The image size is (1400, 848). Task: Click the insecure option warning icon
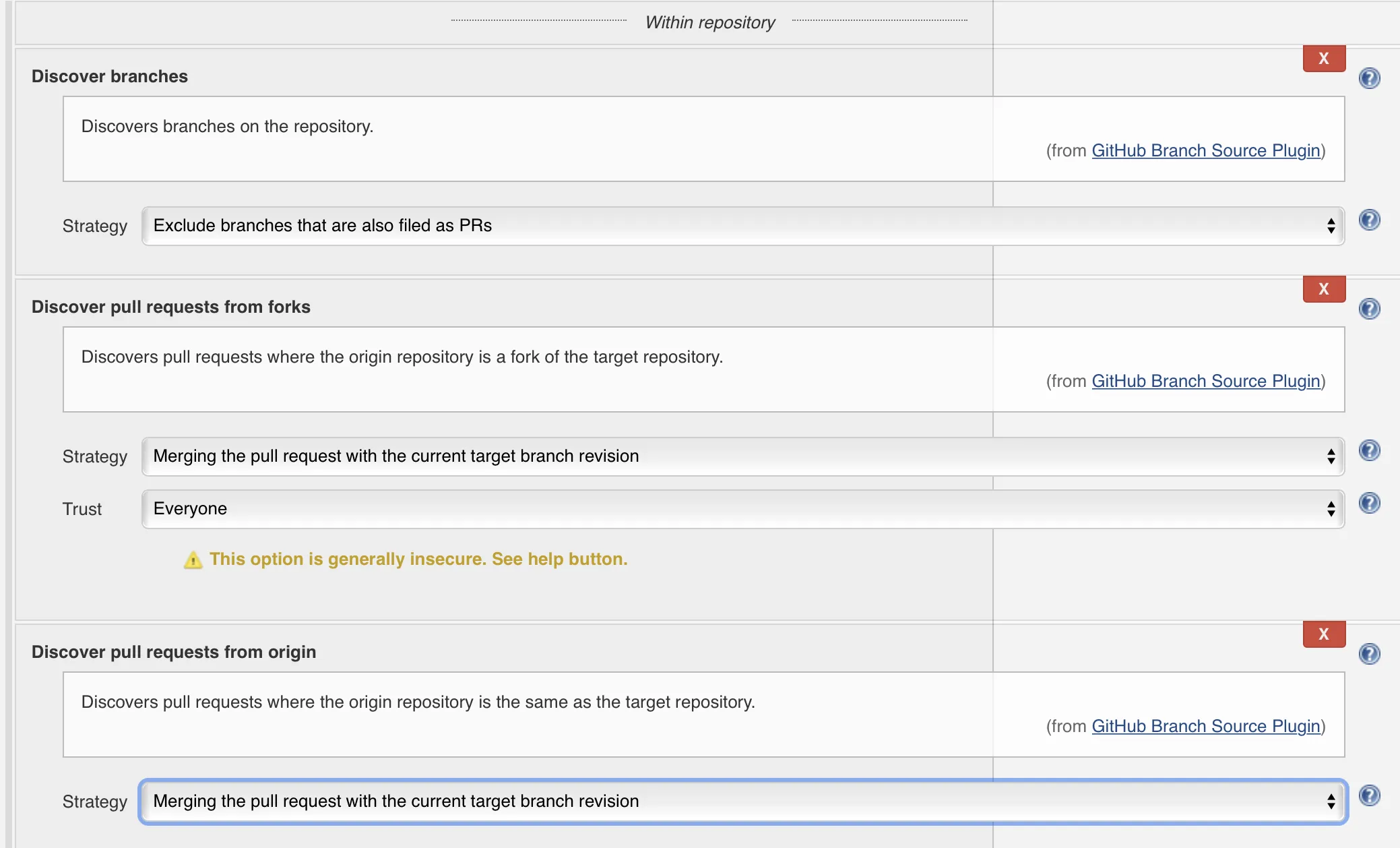[x=193, y=559]
